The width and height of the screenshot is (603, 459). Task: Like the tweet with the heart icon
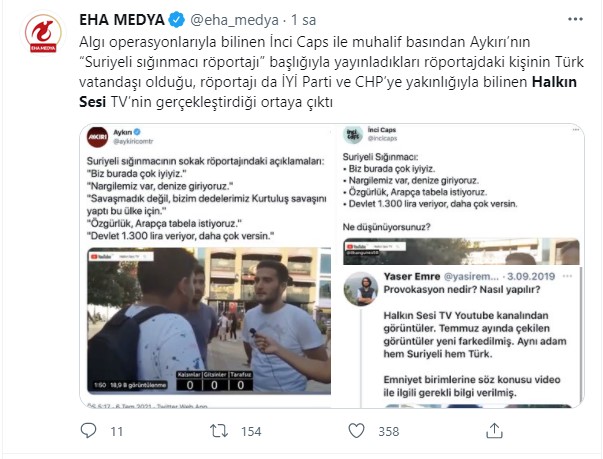(356, 431)
